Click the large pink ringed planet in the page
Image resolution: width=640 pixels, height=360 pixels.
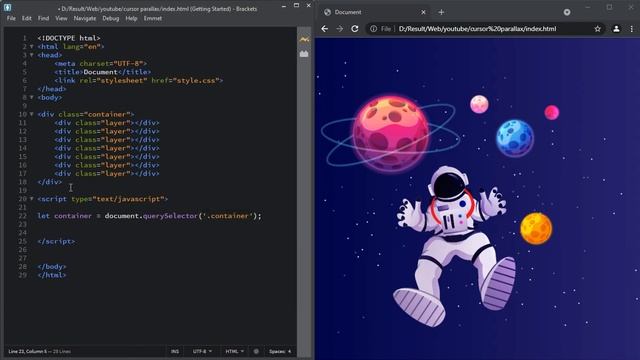tap(391, 133)
